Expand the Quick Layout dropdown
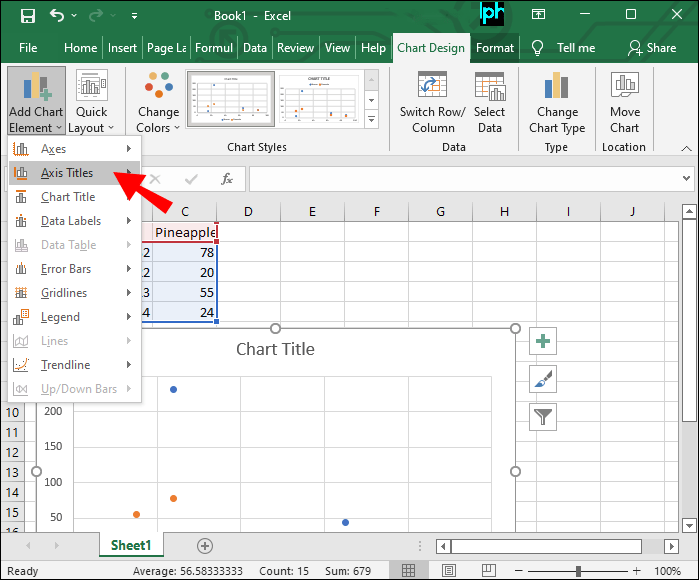 click(92, 103)
